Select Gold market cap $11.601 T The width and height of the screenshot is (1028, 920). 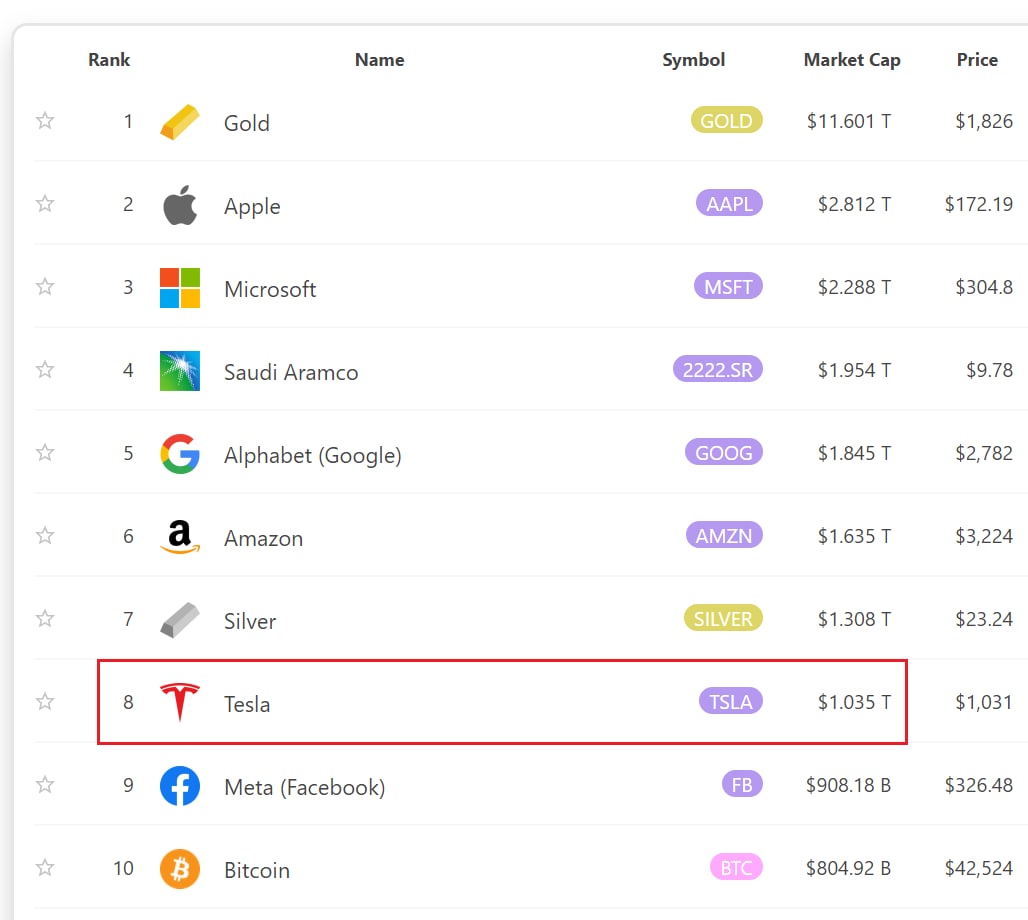click(849, 121)
